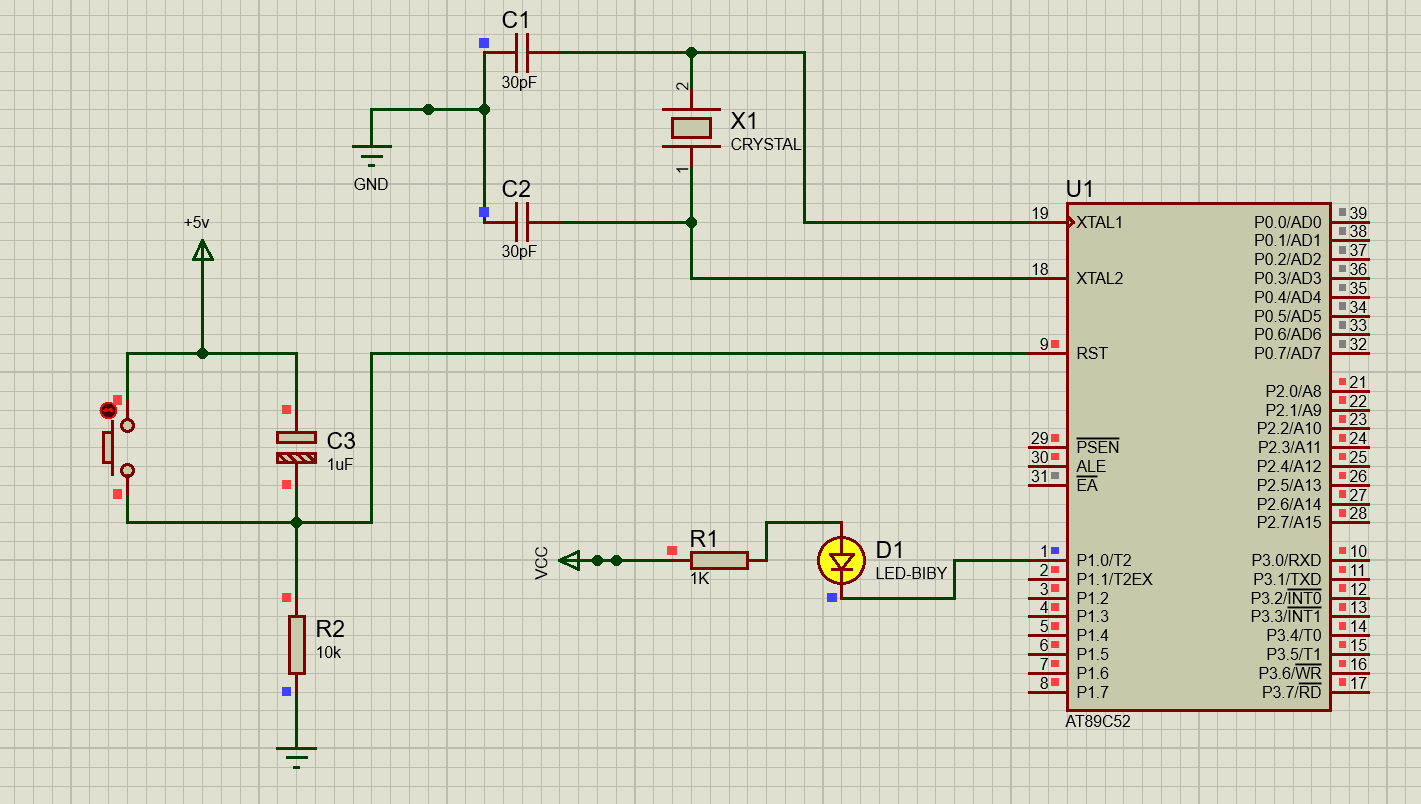Click the VCC terminal arrow

[x=569, y=560]
